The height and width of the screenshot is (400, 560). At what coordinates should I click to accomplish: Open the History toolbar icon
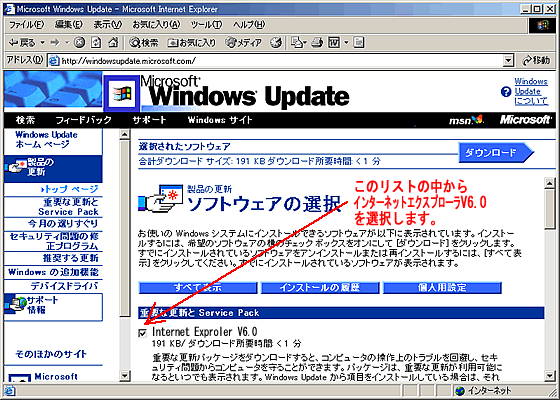coord(275,43)
